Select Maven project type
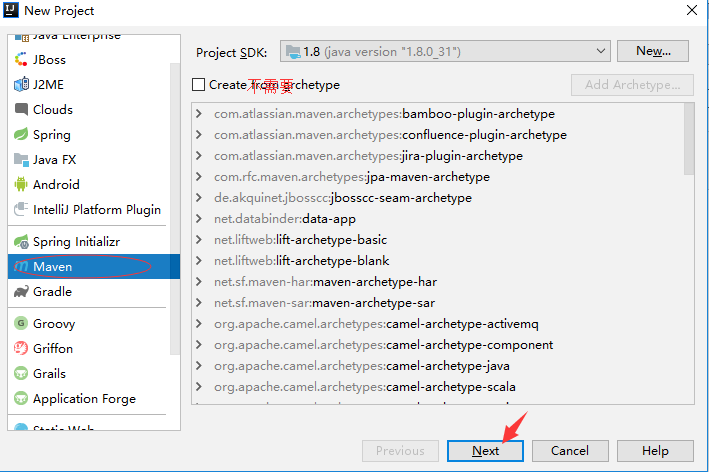 coord(94,267)
